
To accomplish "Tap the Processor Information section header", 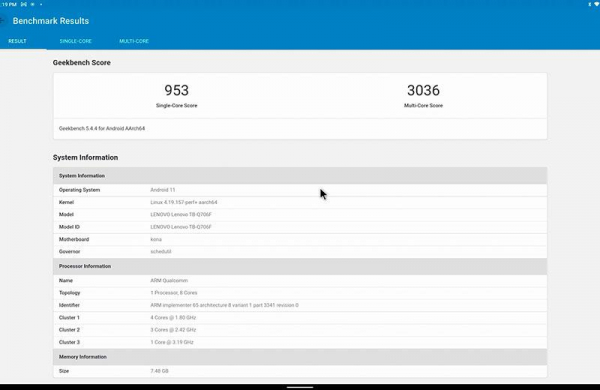I will (300, 266).
